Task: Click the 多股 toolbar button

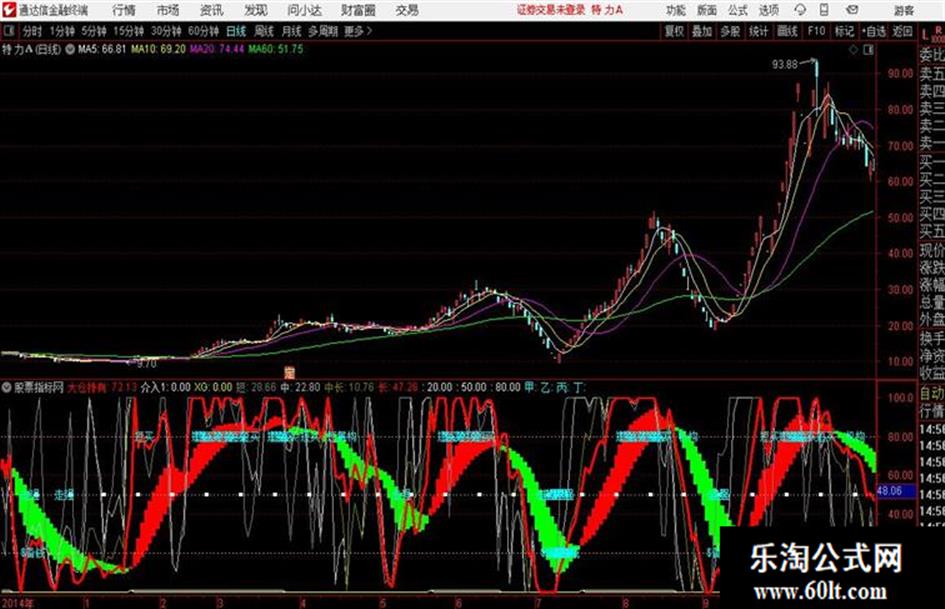Action: click(730, 31)
